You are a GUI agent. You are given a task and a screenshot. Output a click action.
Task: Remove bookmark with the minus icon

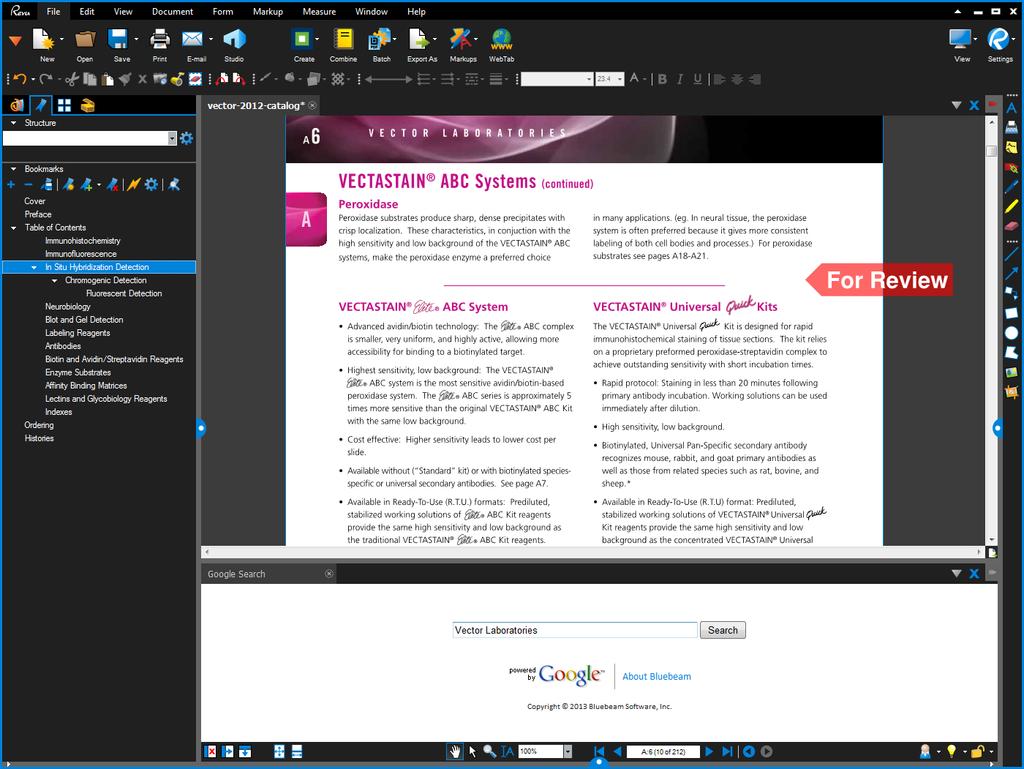click(28, 185)
